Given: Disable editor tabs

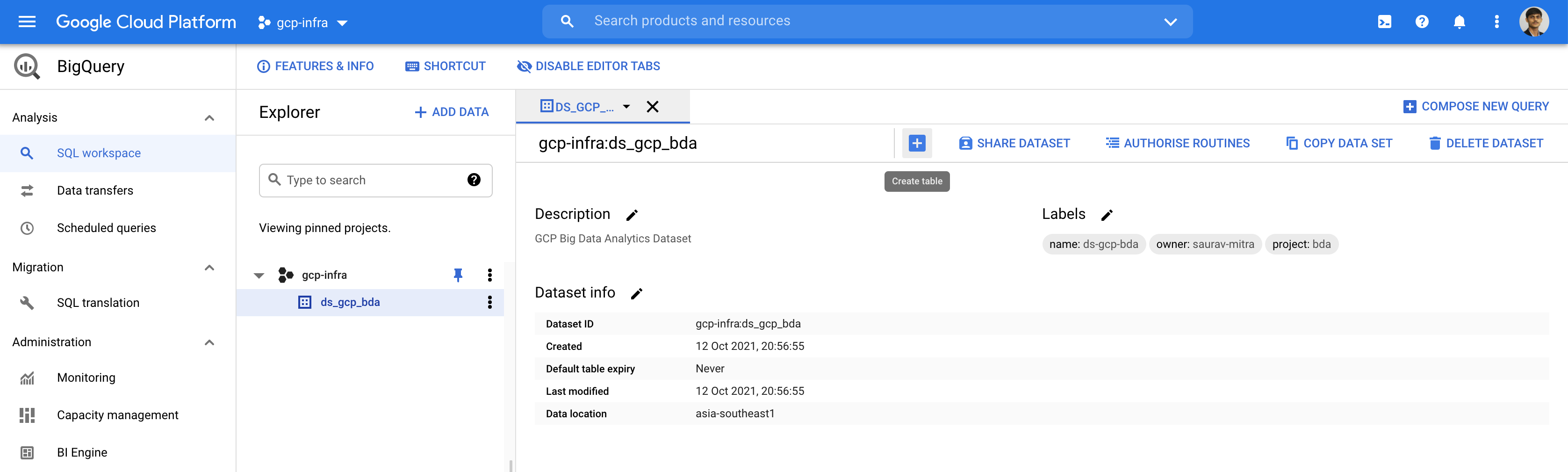Looking at the screenshot, I should [x=588, y=66].
